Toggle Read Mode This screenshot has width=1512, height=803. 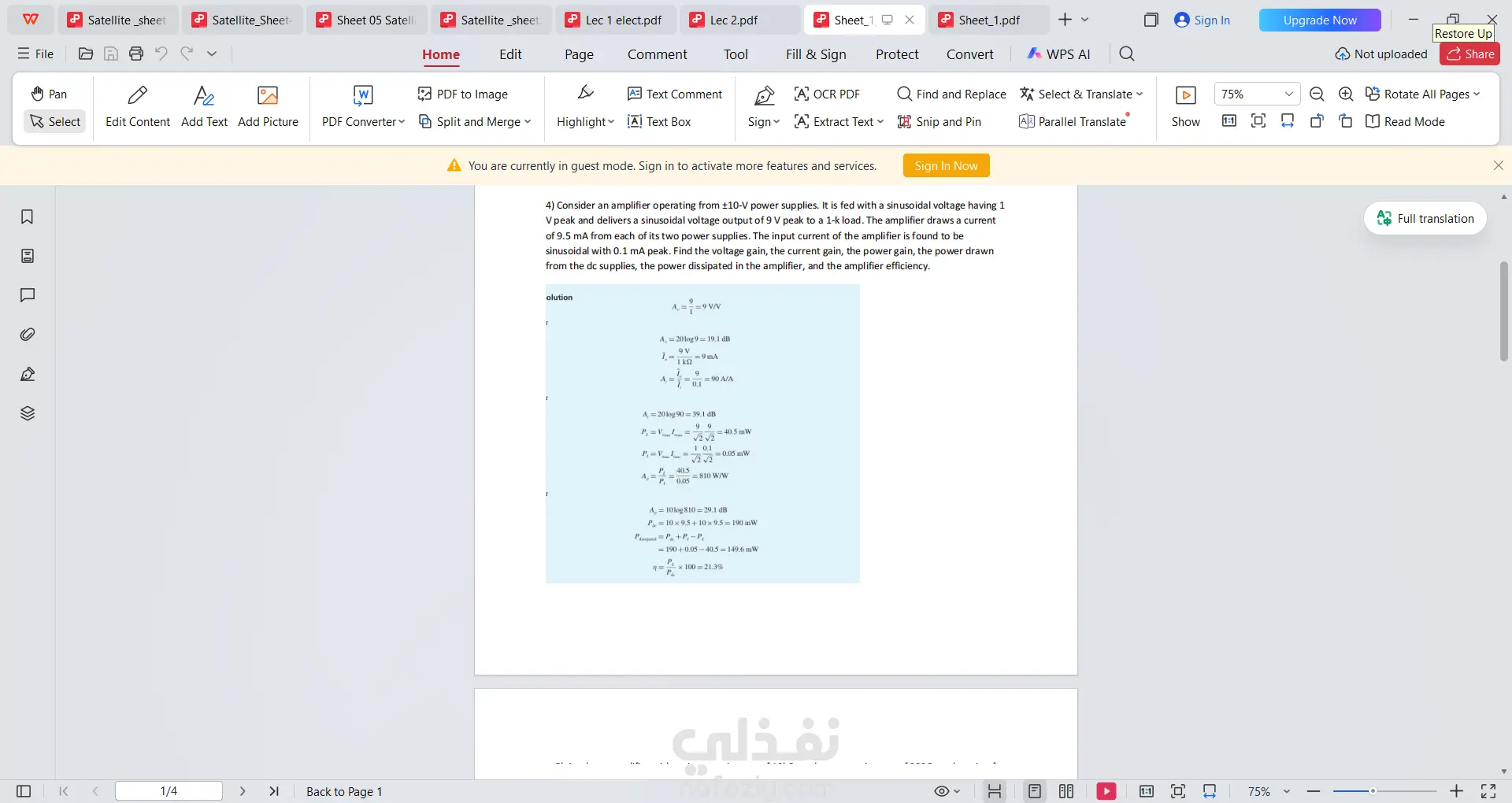tap(1405, 121)
